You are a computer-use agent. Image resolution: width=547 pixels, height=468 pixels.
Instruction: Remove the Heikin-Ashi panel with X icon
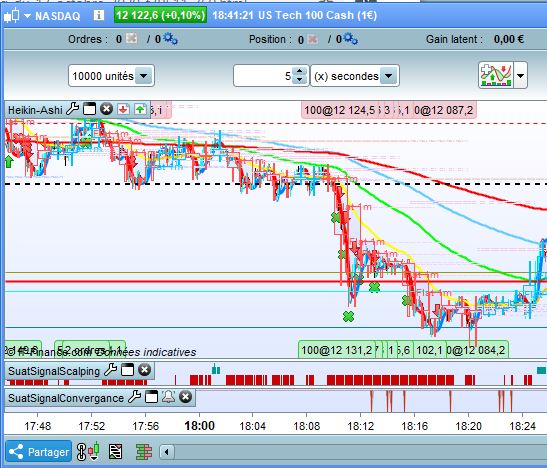pos(106,109)
